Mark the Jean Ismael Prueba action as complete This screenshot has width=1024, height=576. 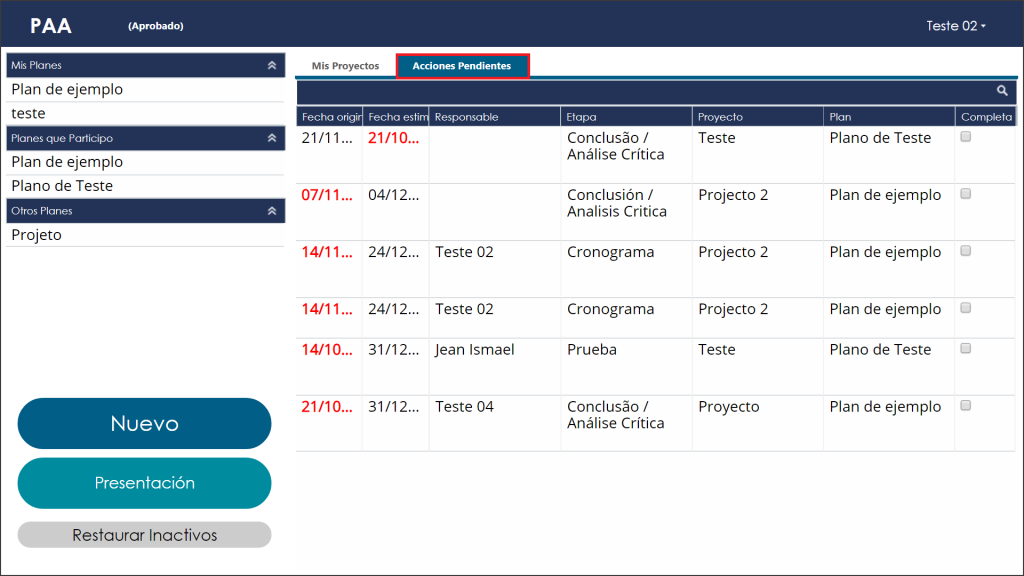coord(966,349)
